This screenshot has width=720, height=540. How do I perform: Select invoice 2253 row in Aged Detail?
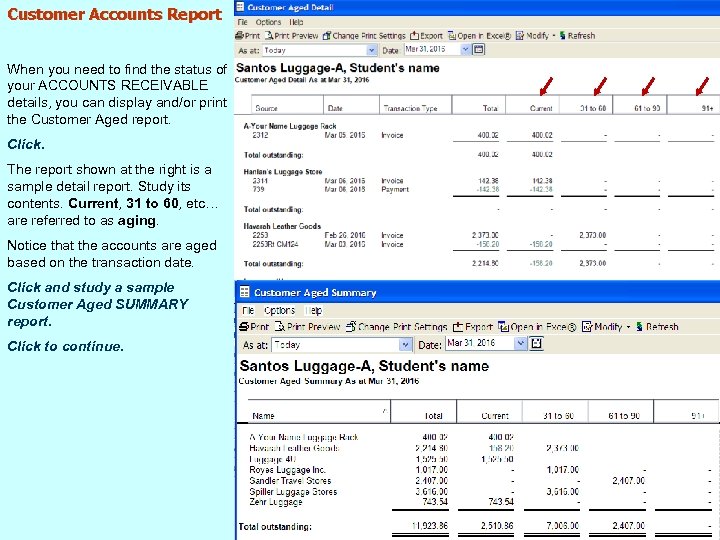tap(478, 235)
